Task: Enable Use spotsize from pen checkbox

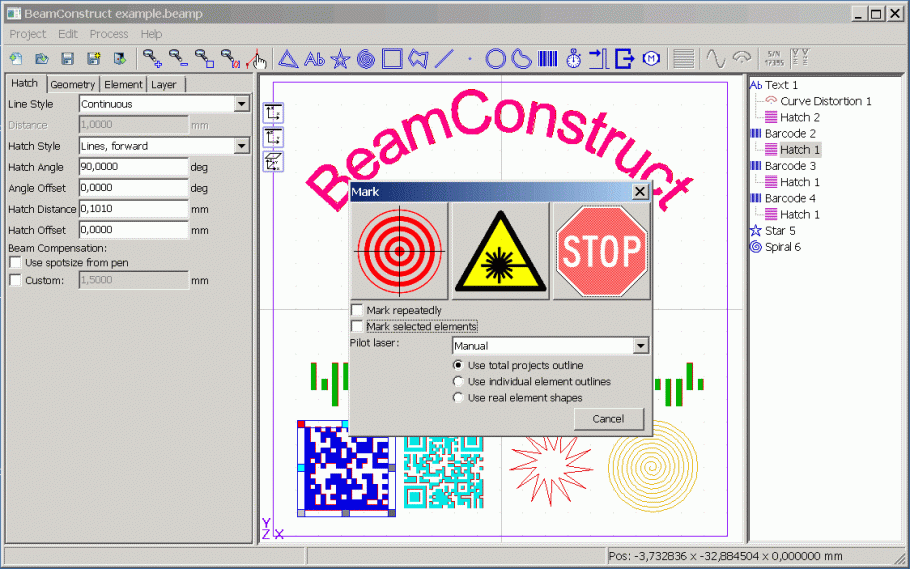Action: tap(15, 262)
